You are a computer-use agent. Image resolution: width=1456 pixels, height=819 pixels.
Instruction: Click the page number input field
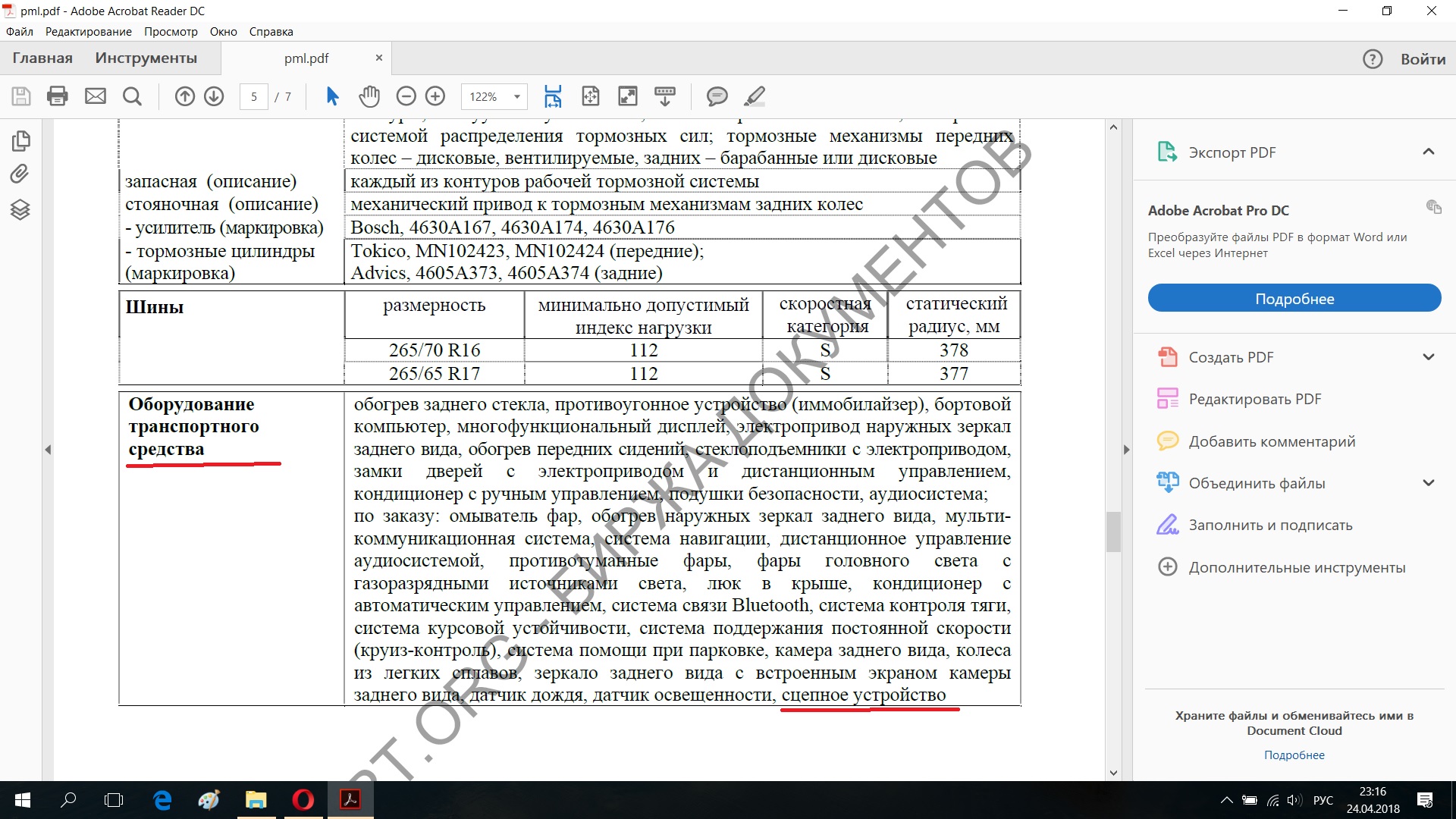(254, 96)
